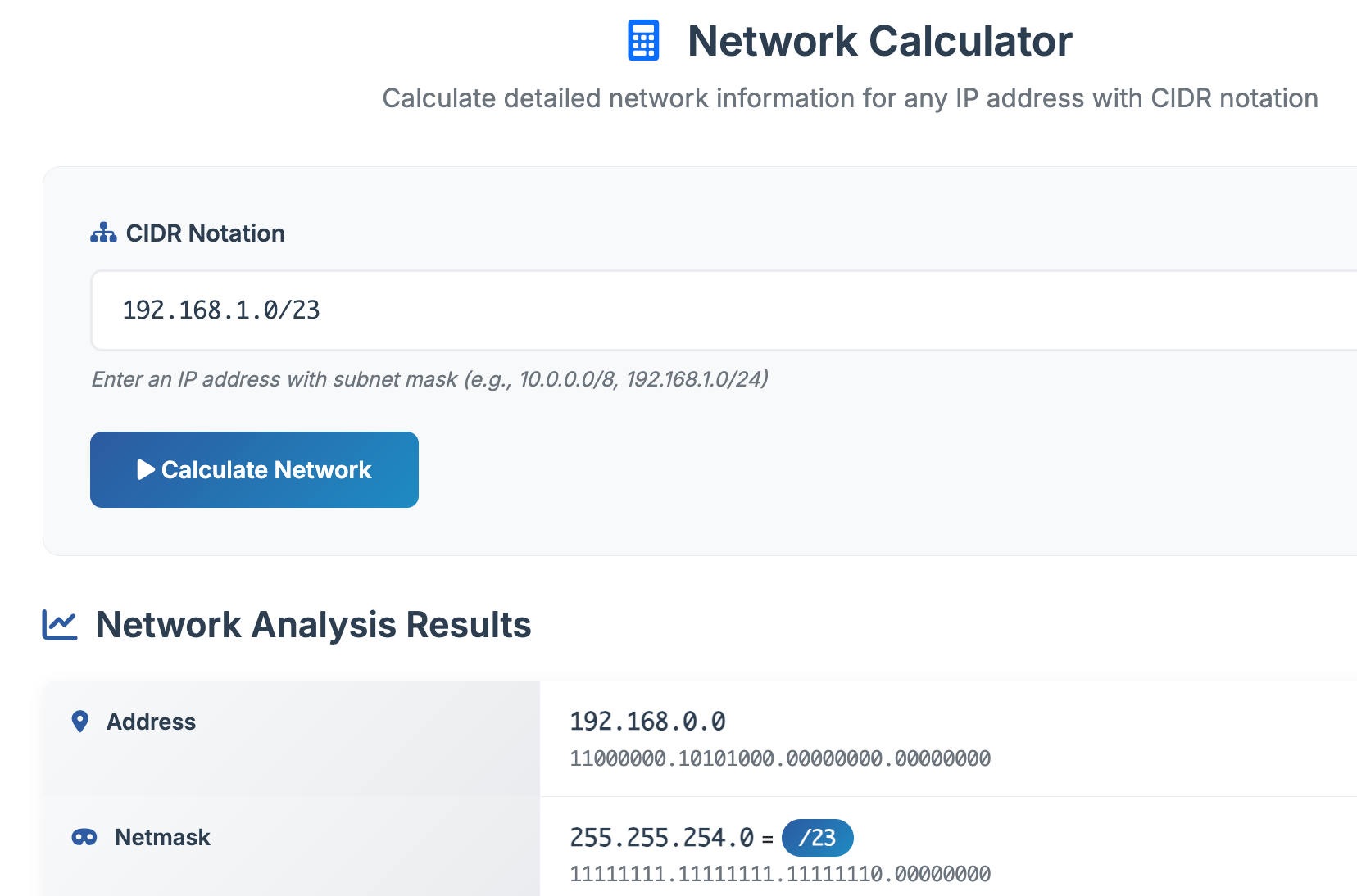Select the Address row label

click(151, 722)
